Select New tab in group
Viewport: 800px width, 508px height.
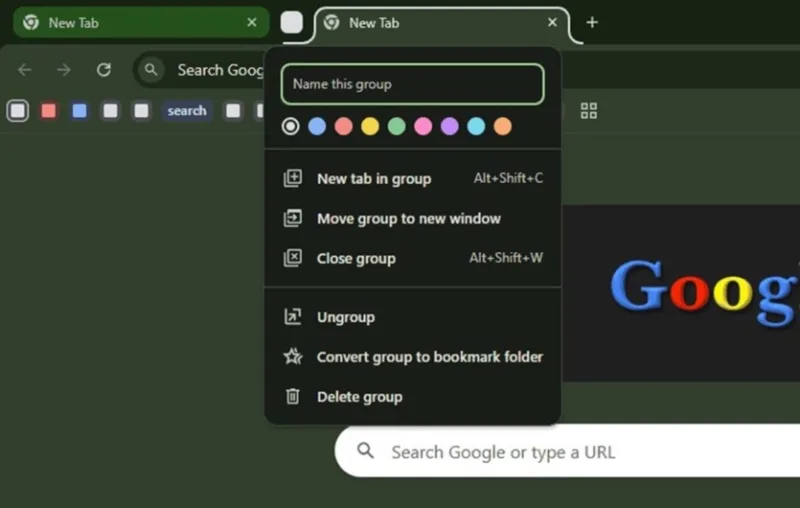point(373,179)
